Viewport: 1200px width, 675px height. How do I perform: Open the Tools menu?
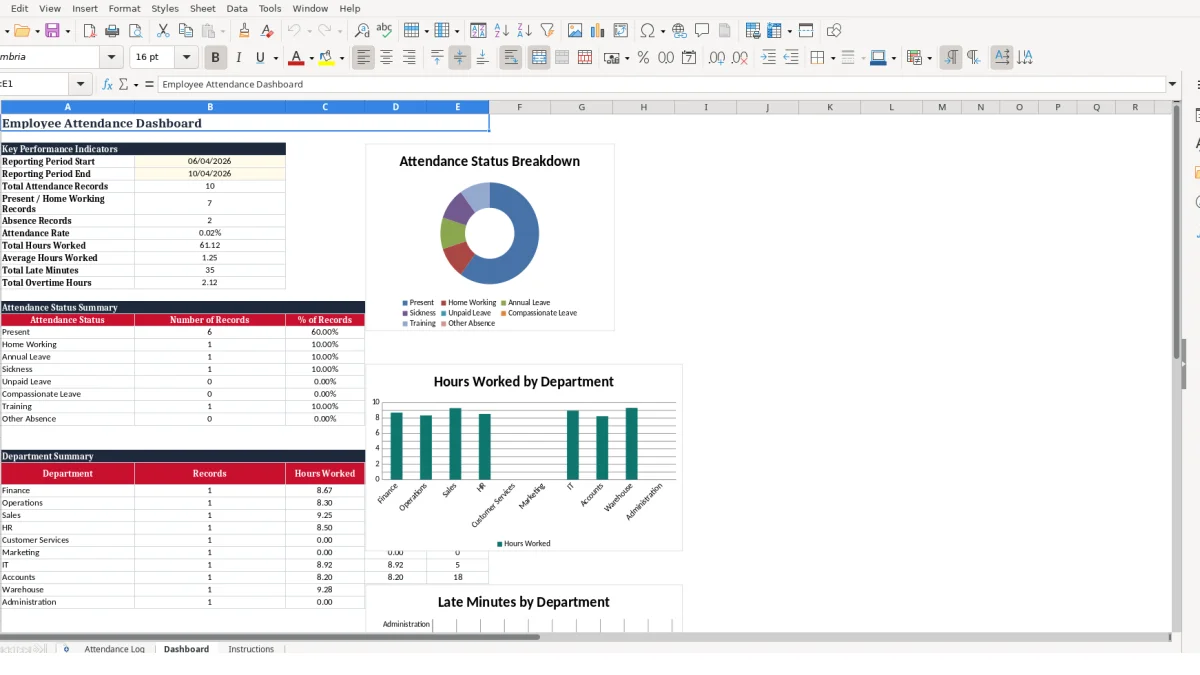pos(270,8)
